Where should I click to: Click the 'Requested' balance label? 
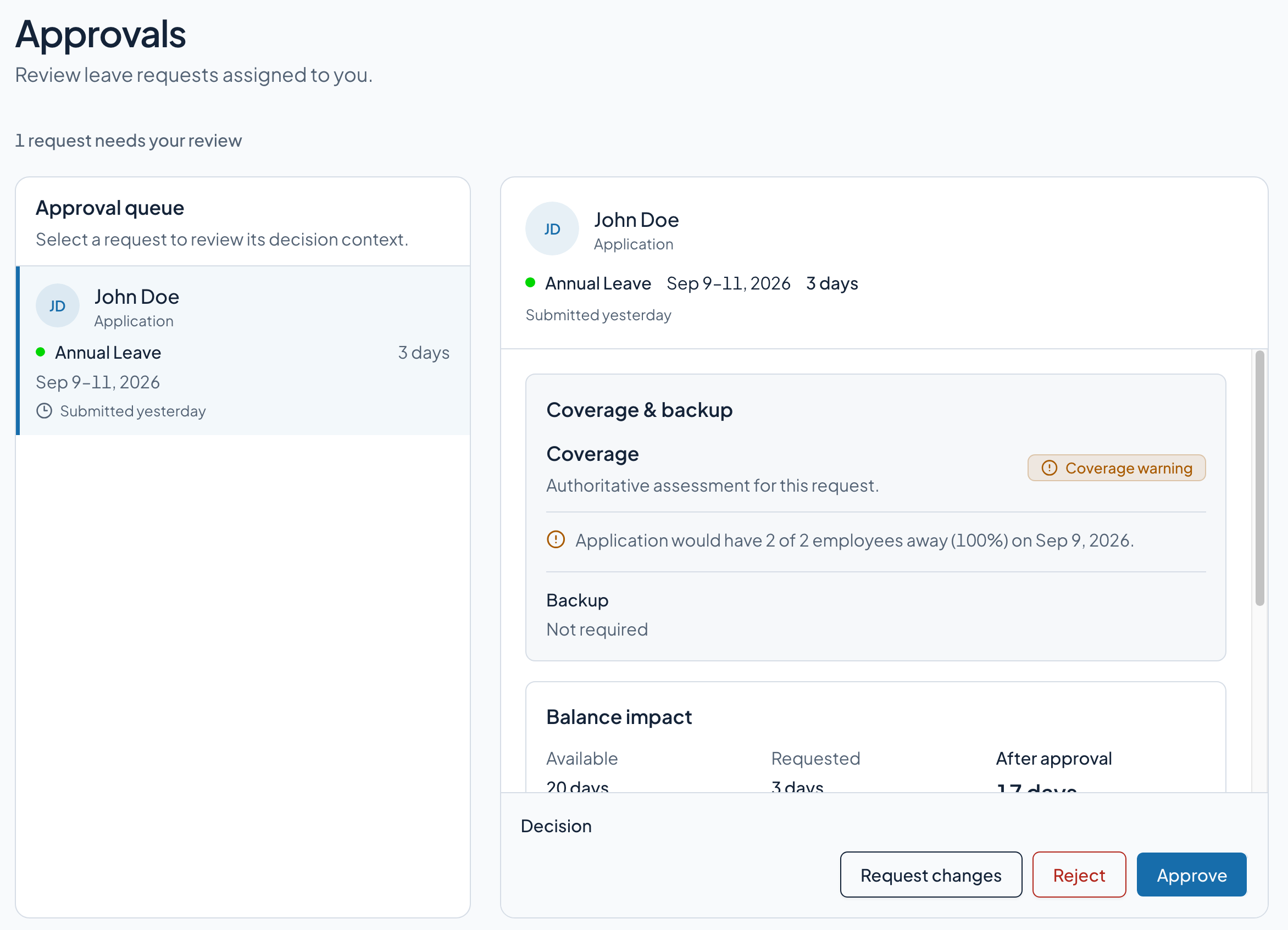pos(815,759)
